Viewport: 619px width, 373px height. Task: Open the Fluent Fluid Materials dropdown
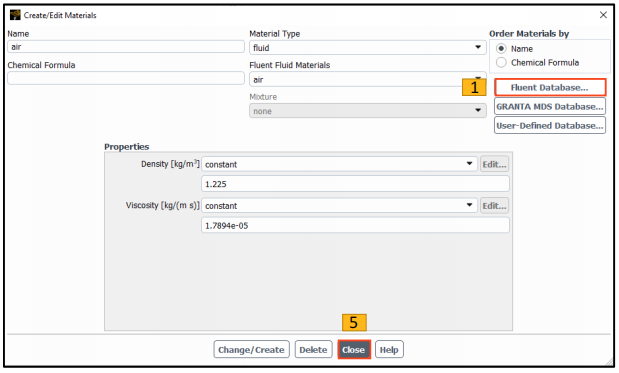(367, 79)
